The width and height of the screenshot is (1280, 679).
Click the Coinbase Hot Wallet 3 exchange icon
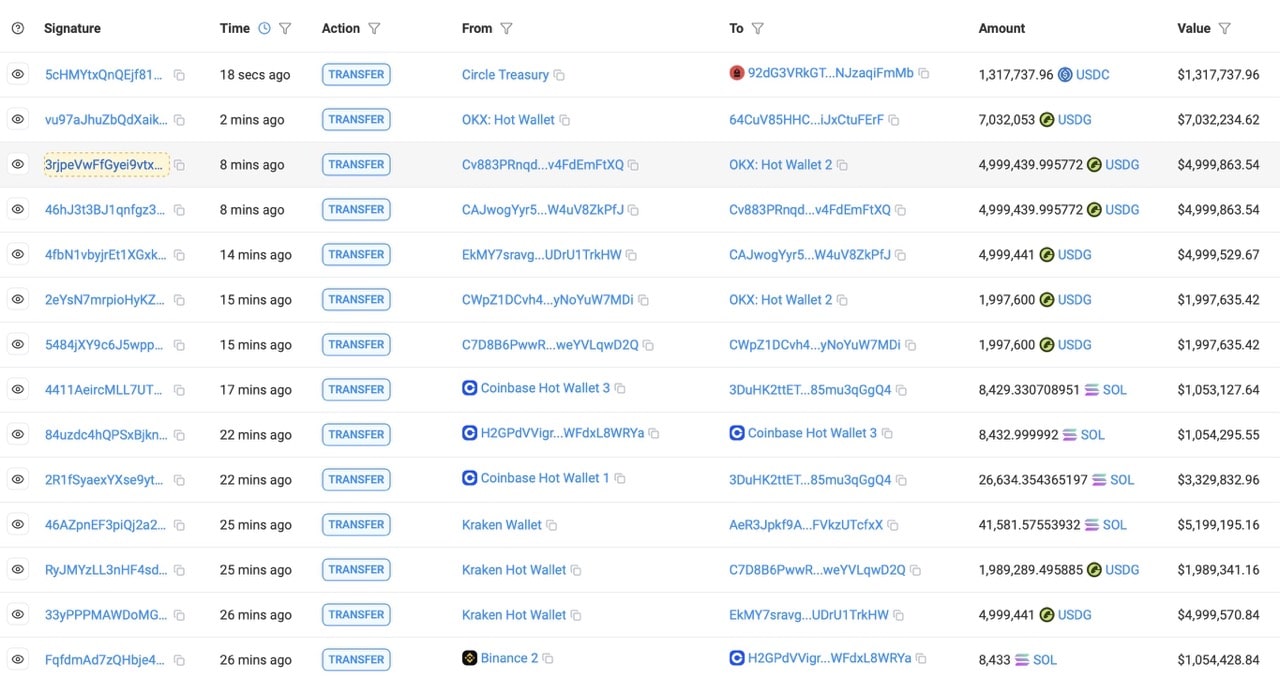coord(469,389)
